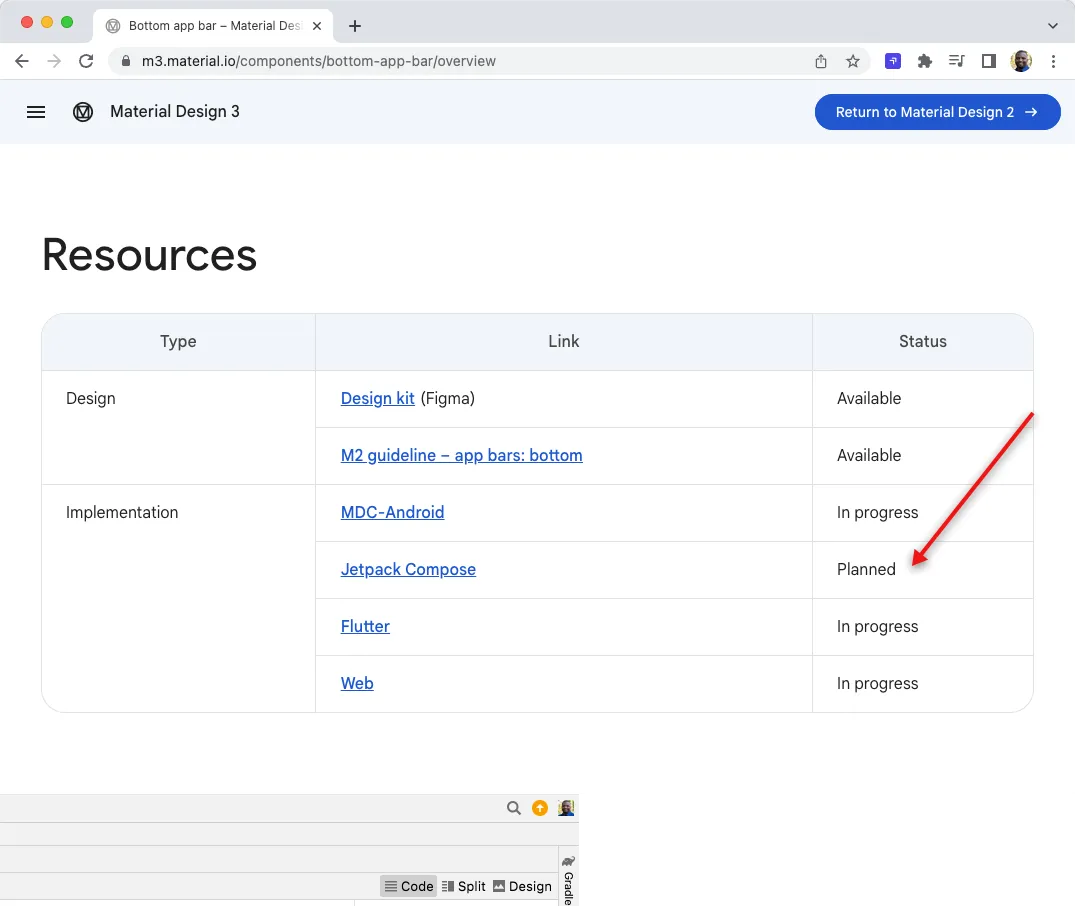Click the IDE user avatar icon

pos(566,808)
